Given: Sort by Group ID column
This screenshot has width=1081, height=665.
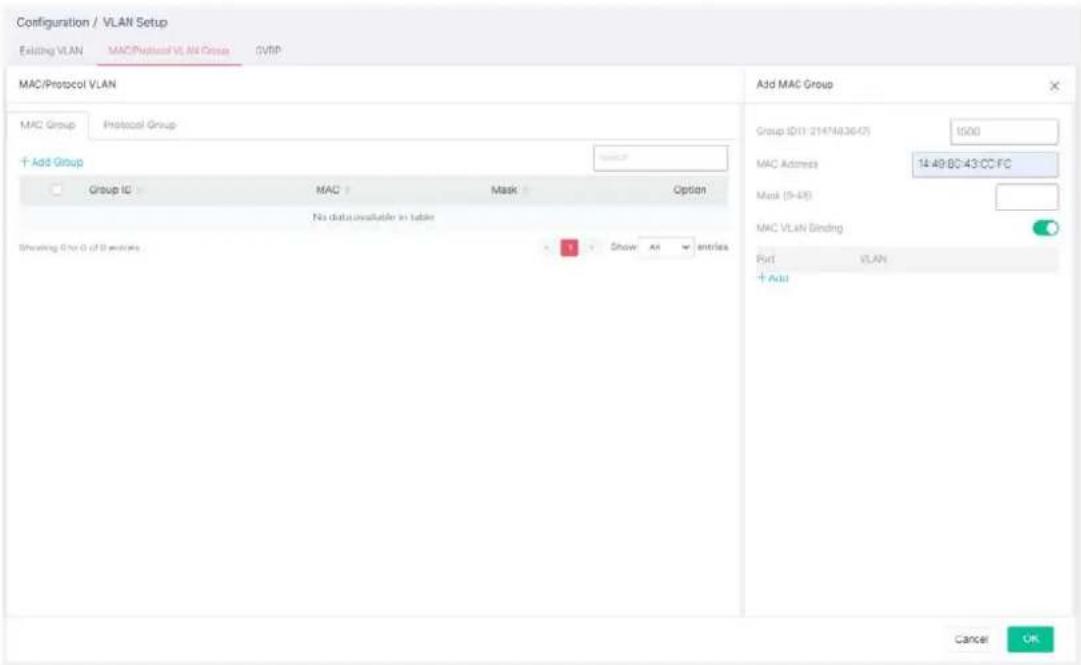Looking at the screenshot, I should point(114,190).
